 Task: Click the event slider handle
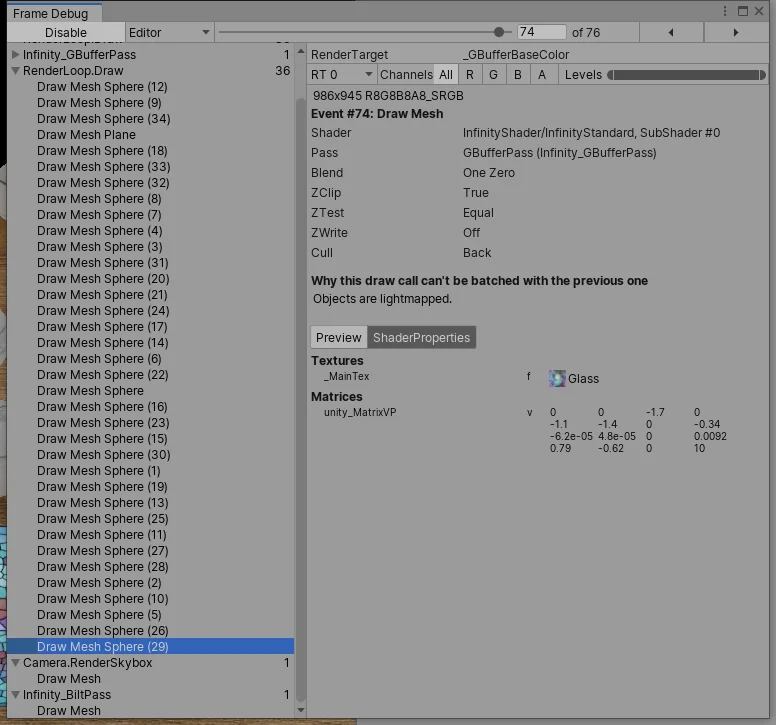click(499, 33)
